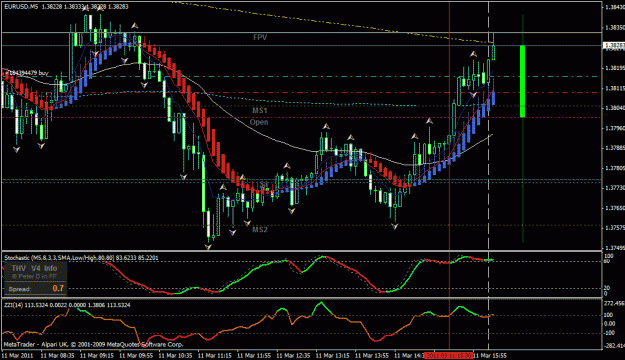Click the 1.38195 price axis label
The image size is (625, 360).
coord(614,68)
